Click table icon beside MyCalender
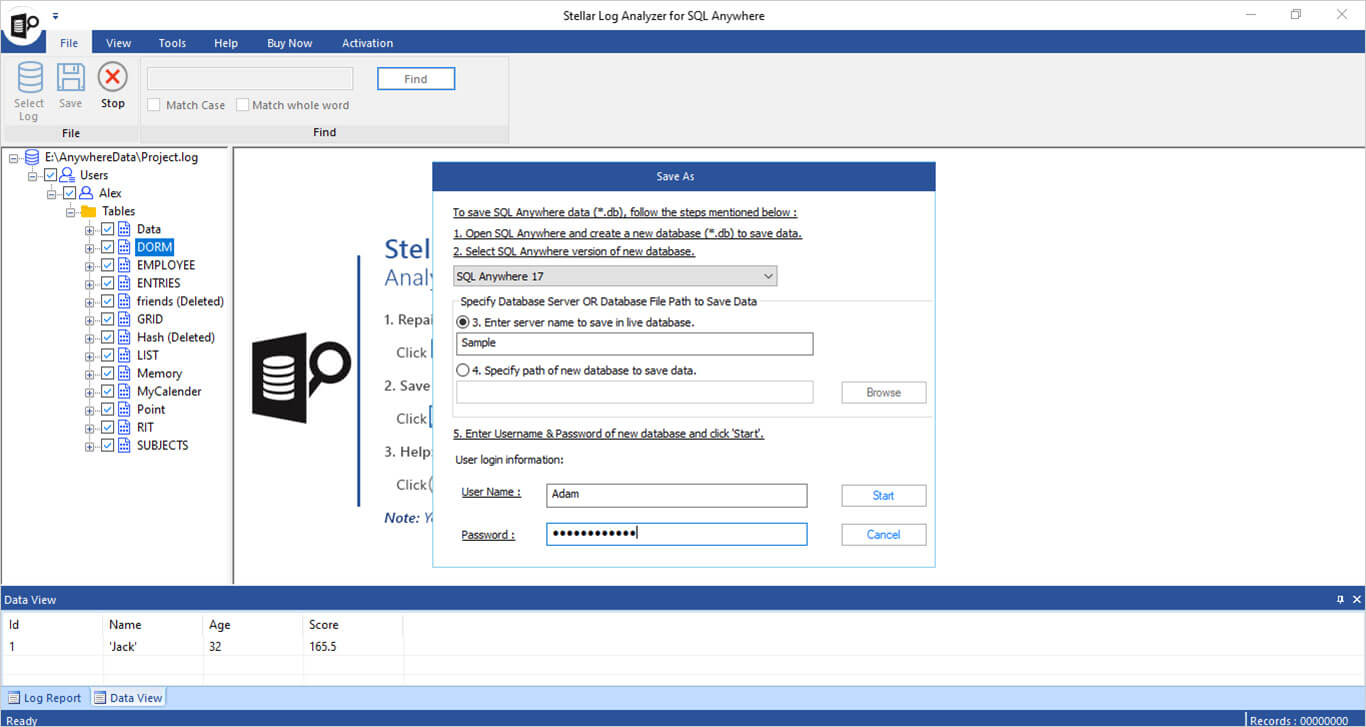Screen dimensions: 1366x727 124,391
